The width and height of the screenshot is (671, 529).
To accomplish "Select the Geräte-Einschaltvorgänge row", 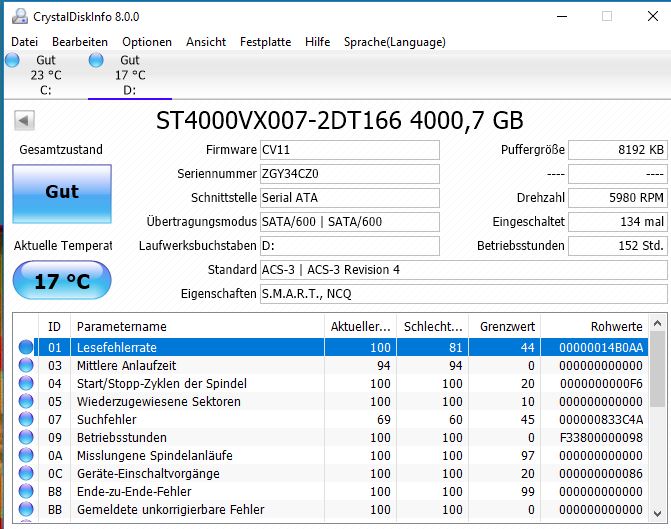I will click(331, 473).
